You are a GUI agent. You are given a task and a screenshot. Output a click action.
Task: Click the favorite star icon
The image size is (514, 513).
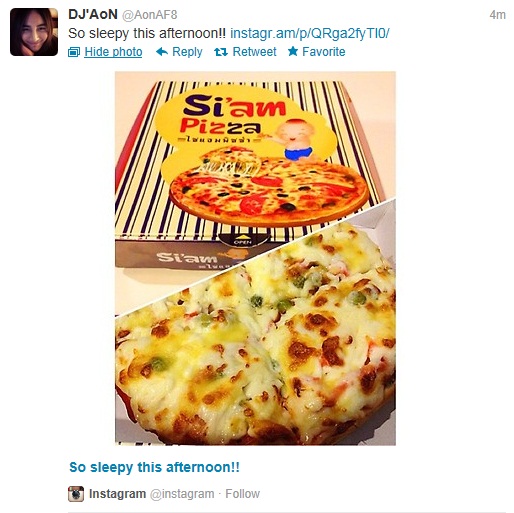293,51
